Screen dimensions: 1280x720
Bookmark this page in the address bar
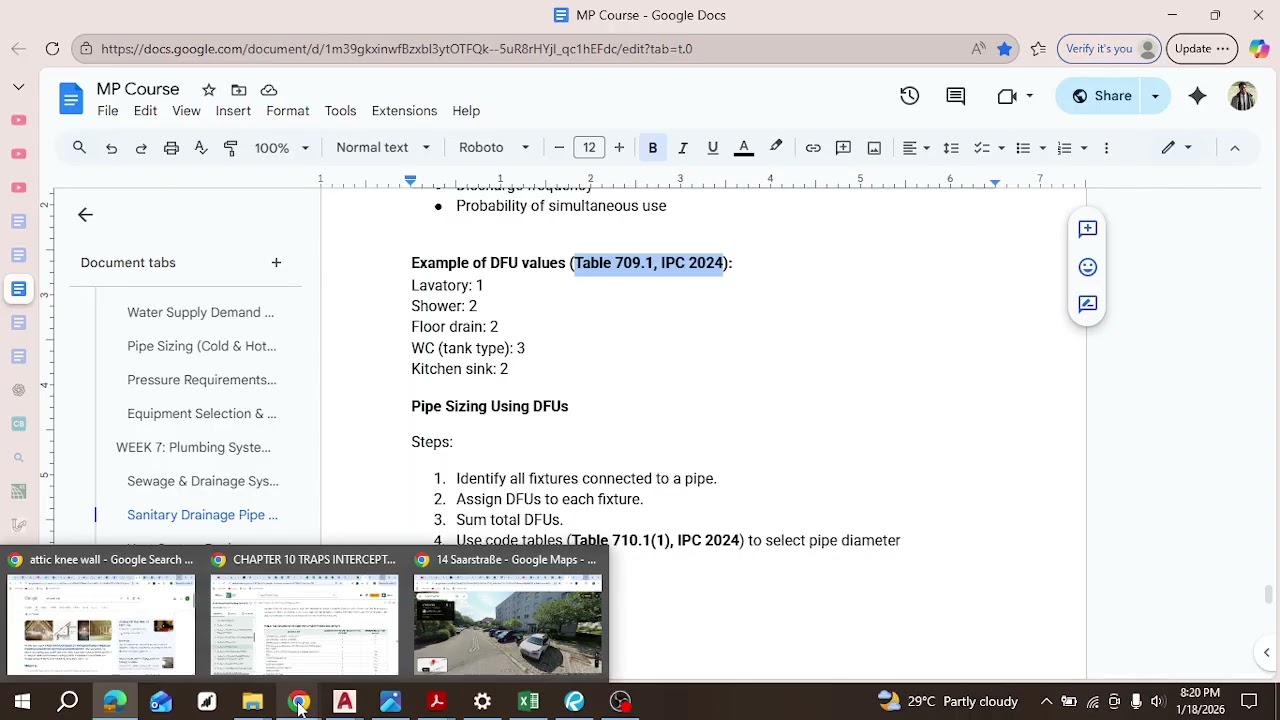pyautogui.click(x=1005, y=48)
